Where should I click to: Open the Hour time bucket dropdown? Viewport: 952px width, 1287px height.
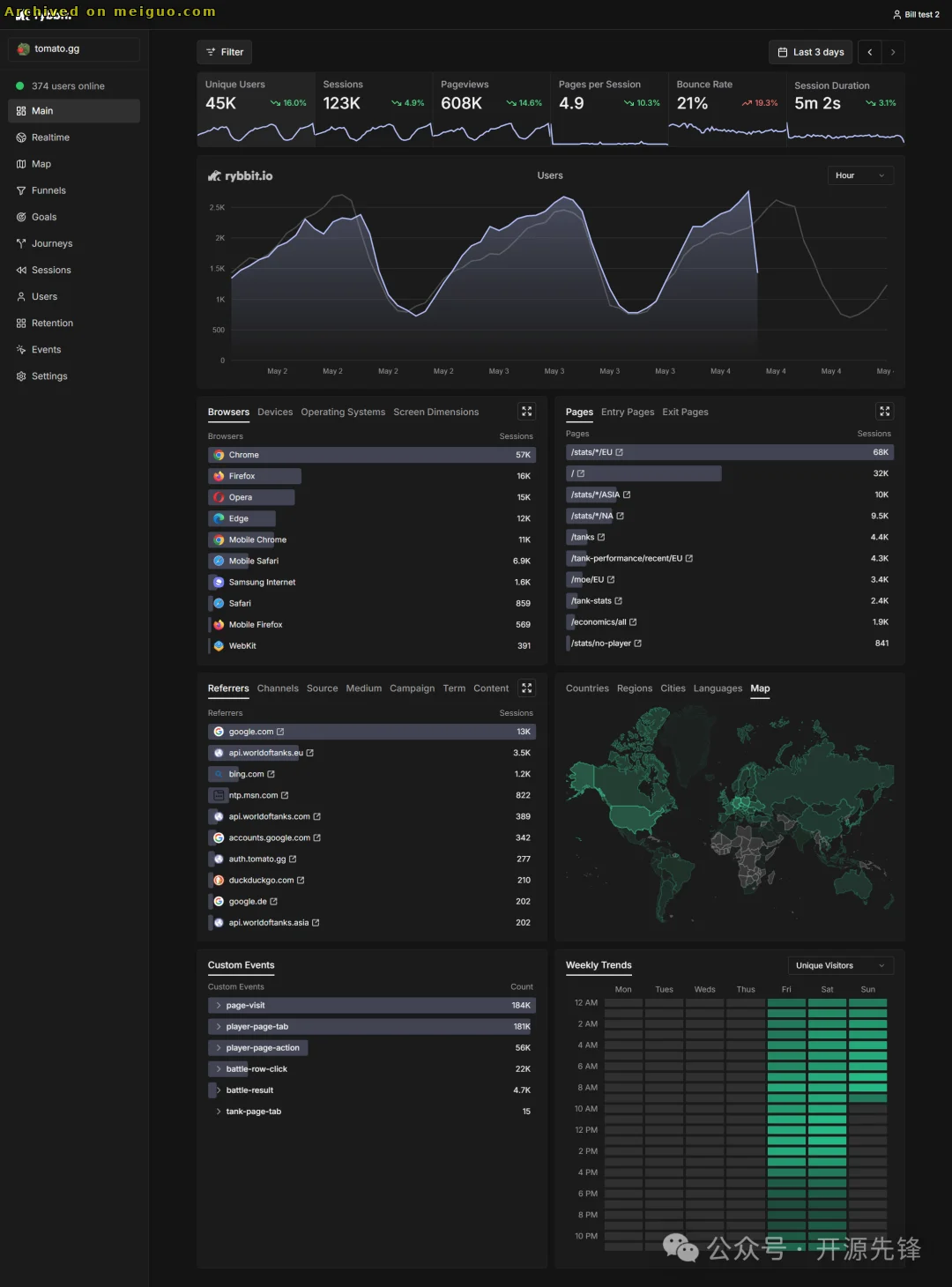coord(859,175)
